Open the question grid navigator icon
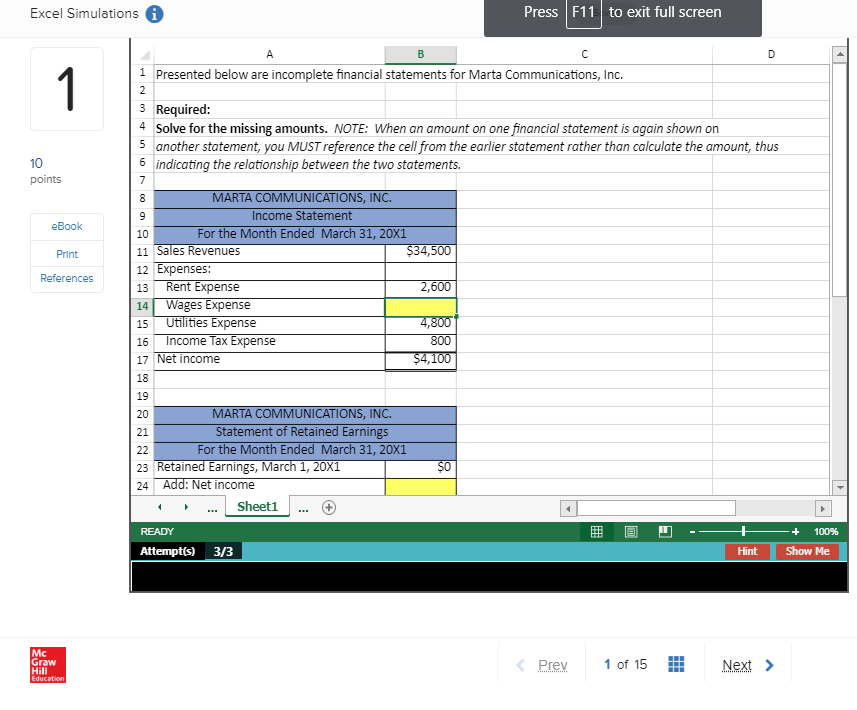857x710 pixels. (676, 664)
